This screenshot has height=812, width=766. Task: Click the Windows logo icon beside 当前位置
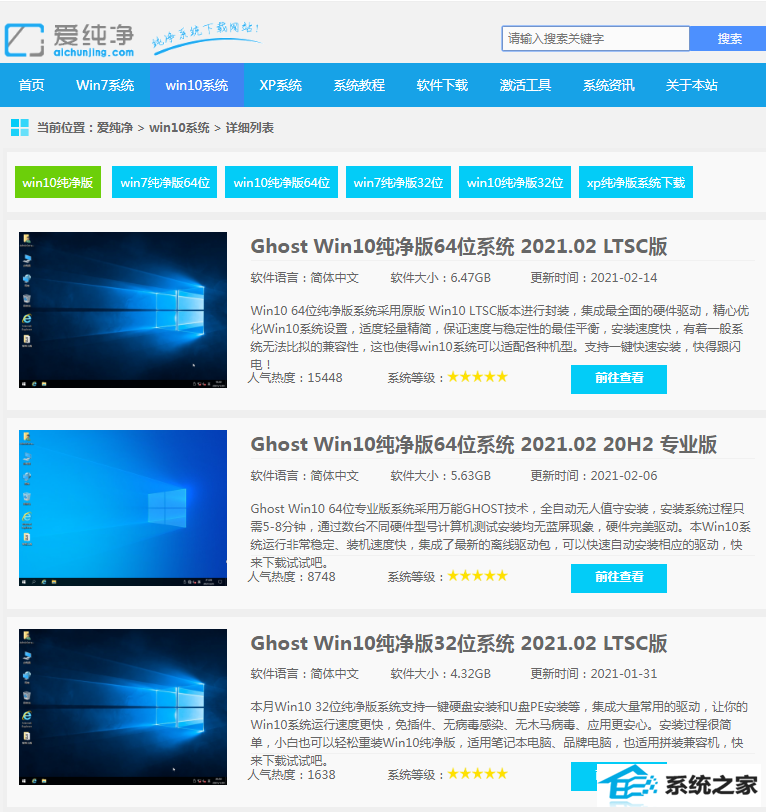point(20,127)
